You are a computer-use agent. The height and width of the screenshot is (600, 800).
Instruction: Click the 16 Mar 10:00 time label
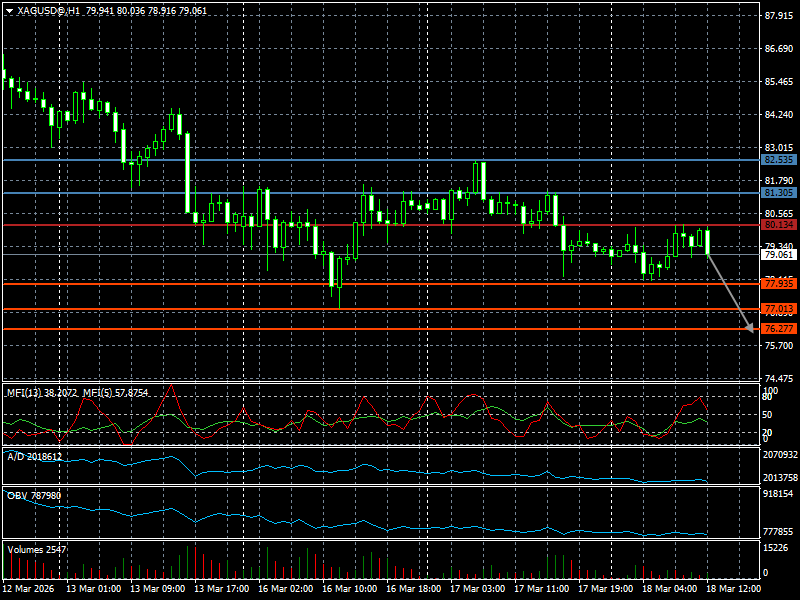coord(351,589)
